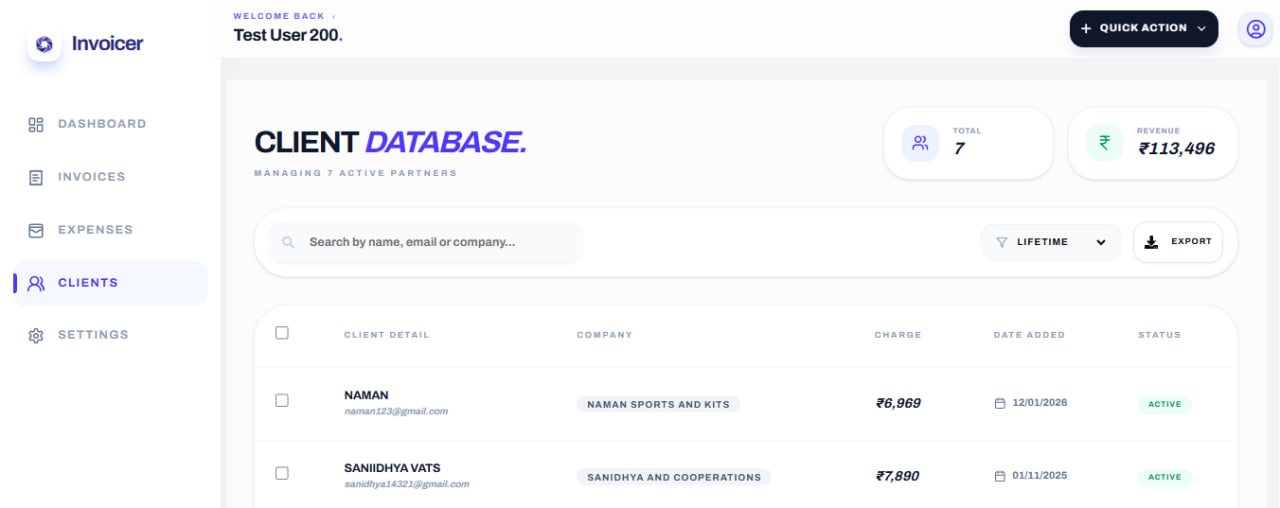This screenshot has width=1280, height=508.
Task: Open the user profile avatar icon
Action: coord(1256,29)
